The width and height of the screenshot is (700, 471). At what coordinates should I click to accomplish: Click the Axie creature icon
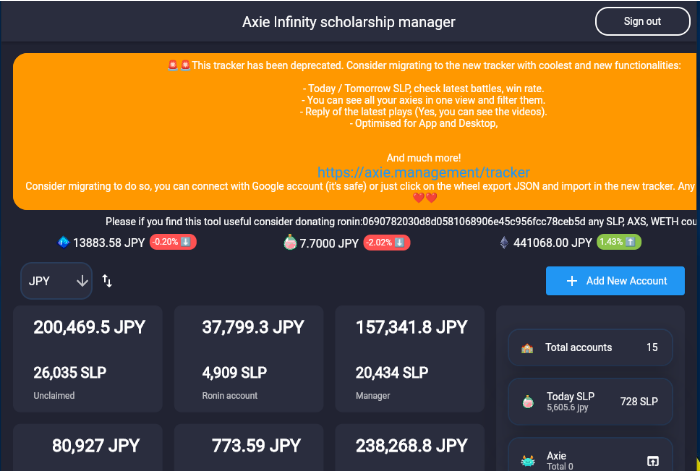point(527,460)
